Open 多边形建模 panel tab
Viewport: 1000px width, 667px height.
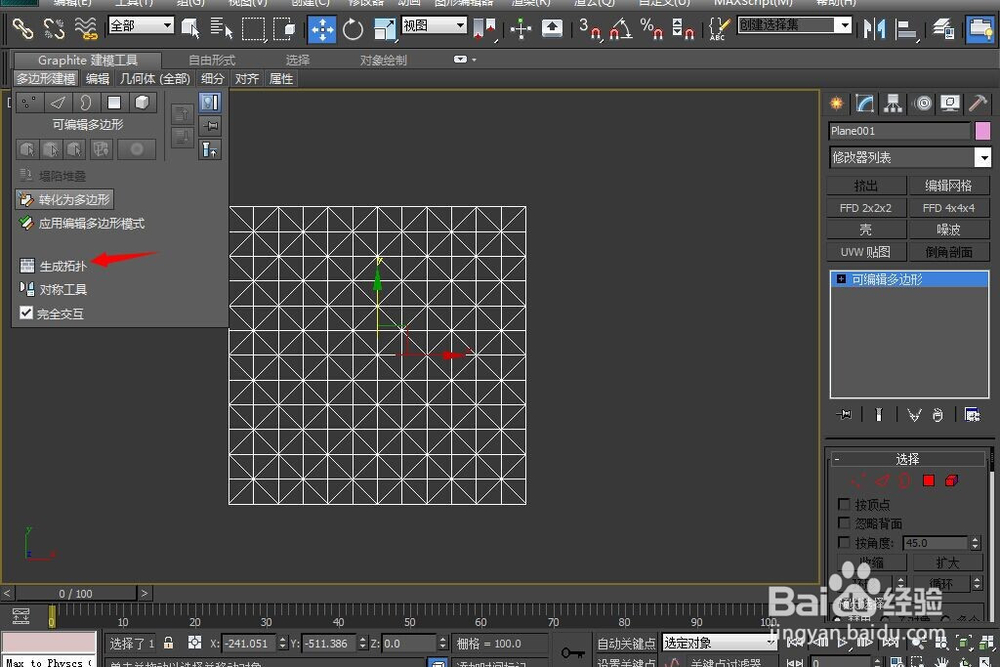[46, 78]
